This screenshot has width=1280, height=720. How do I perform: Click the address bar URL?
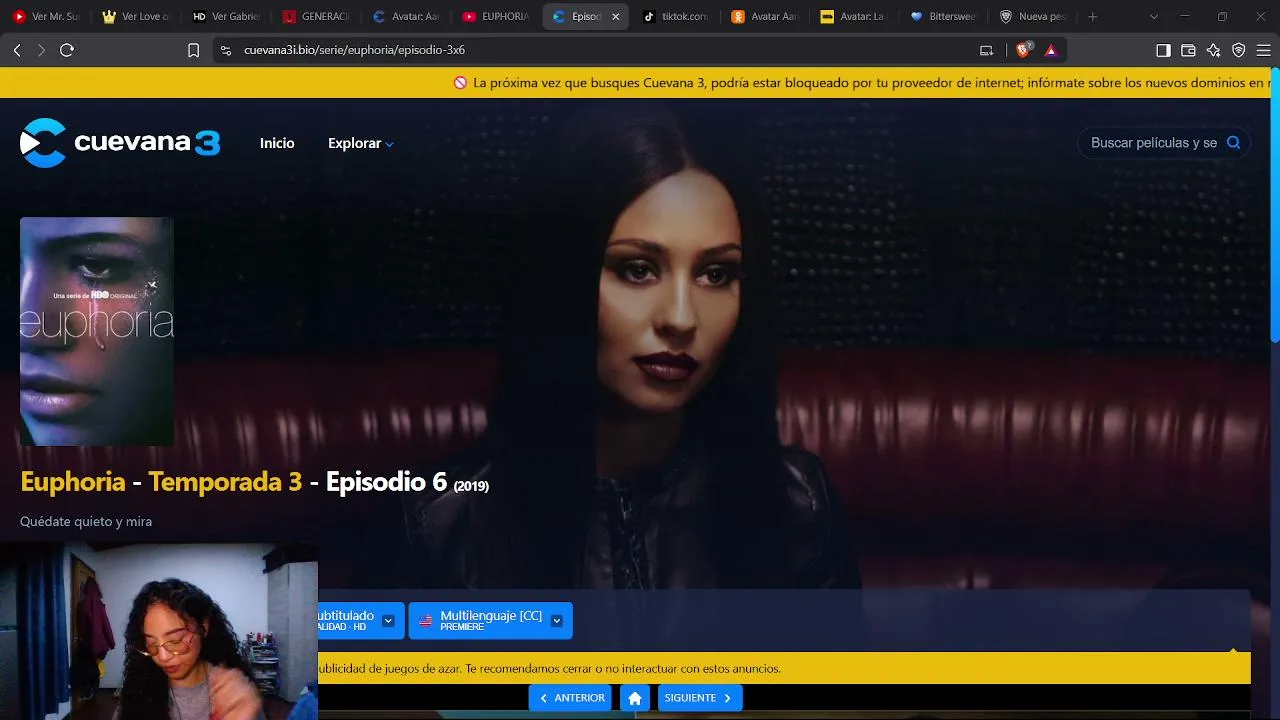coord(355,50)
